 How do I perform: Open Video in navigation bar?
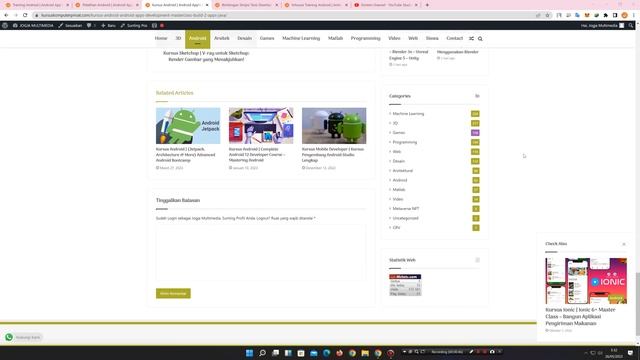(x=394, y=38)
